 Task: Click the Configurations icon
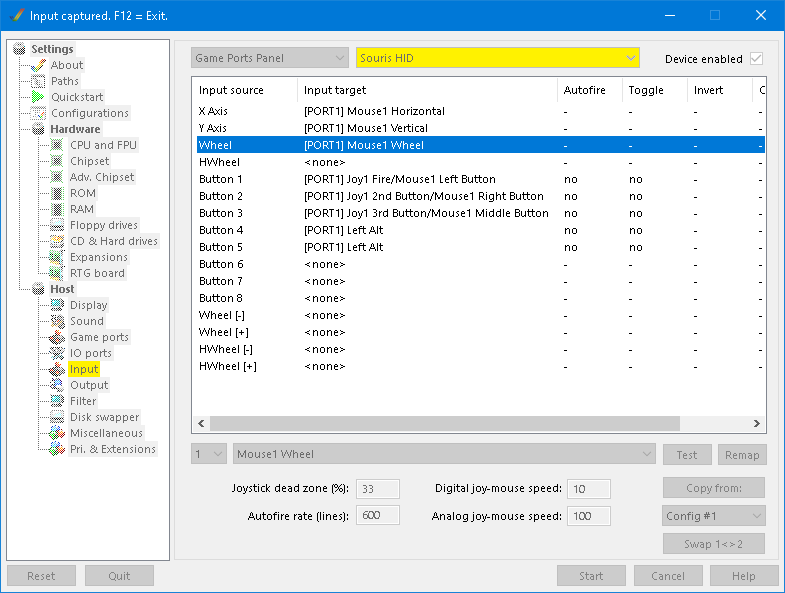point(38,113)
